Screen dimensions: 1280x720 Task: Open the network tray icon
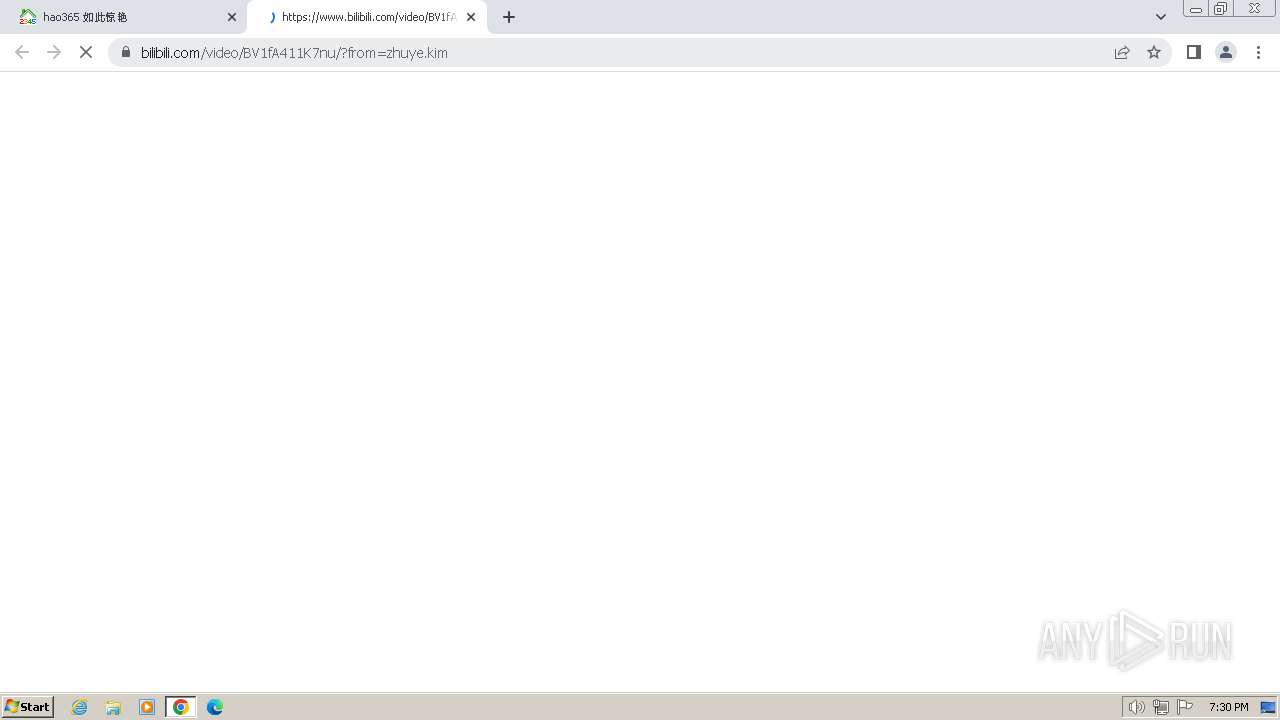point(1161,707)
